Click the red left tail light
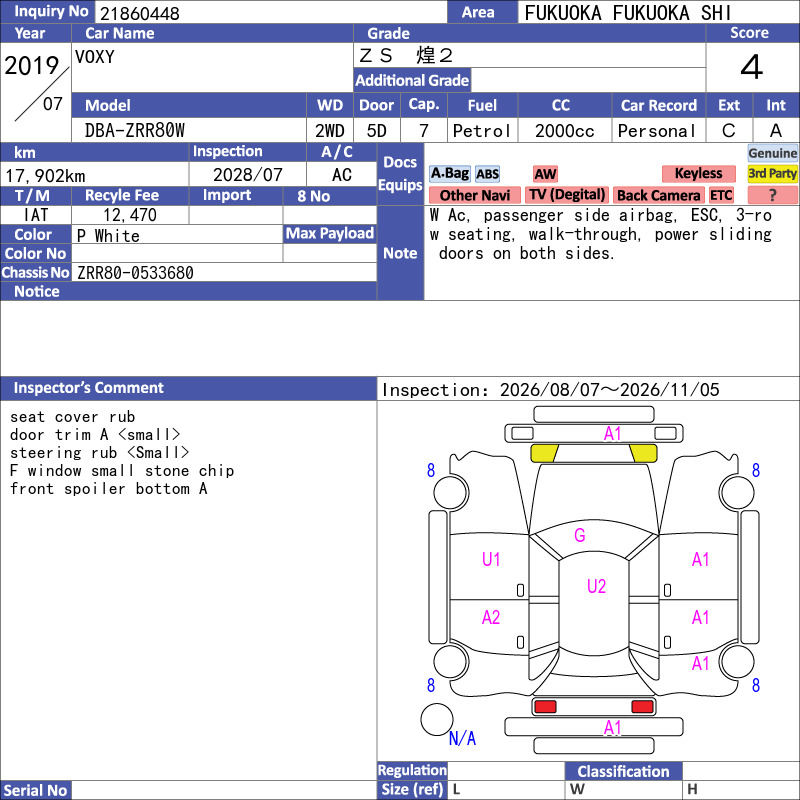The width and height of the screenshot is (800, 800). coord(545,707)
